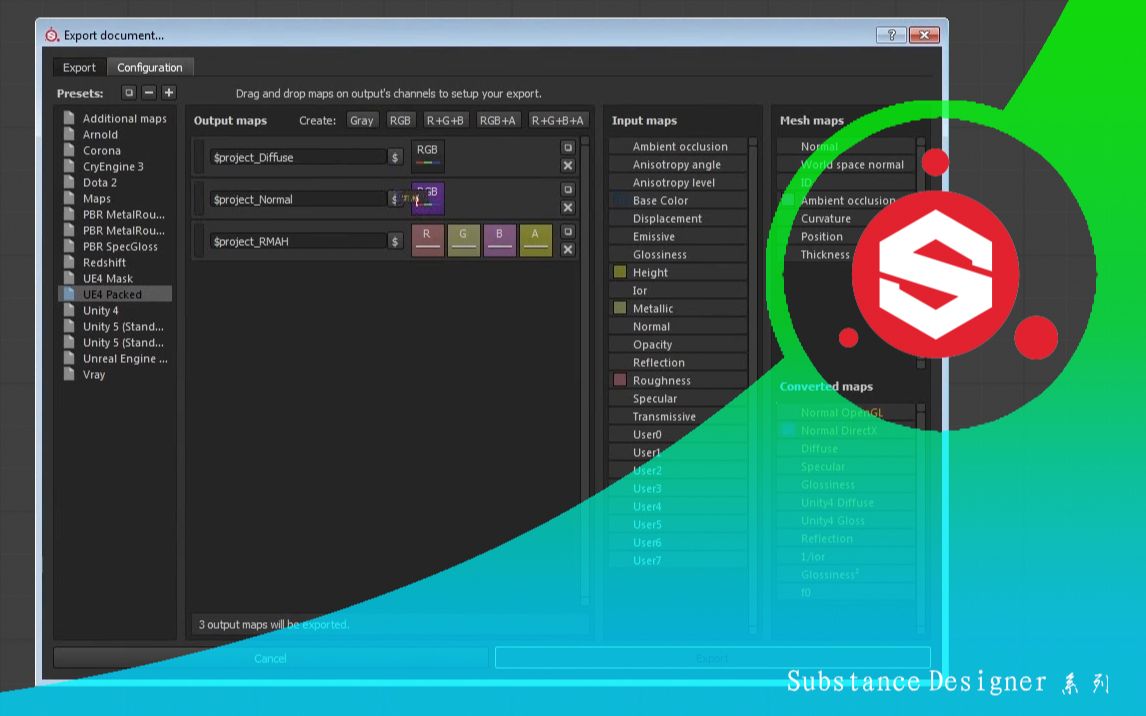Create a Gray output map
Viewport: 1146px width, 716px height.
(362, 121)
